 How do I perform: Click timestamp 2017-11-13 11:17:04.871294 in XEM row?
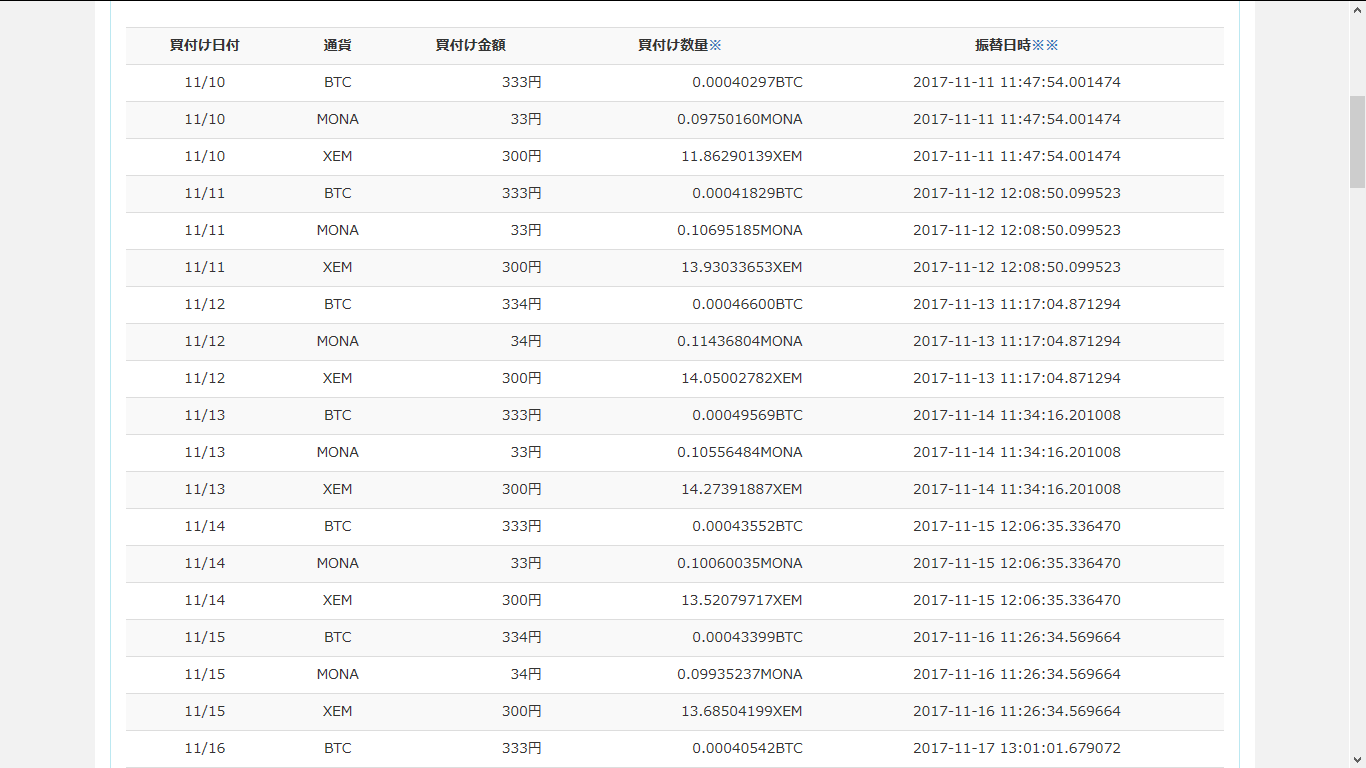1017,378
